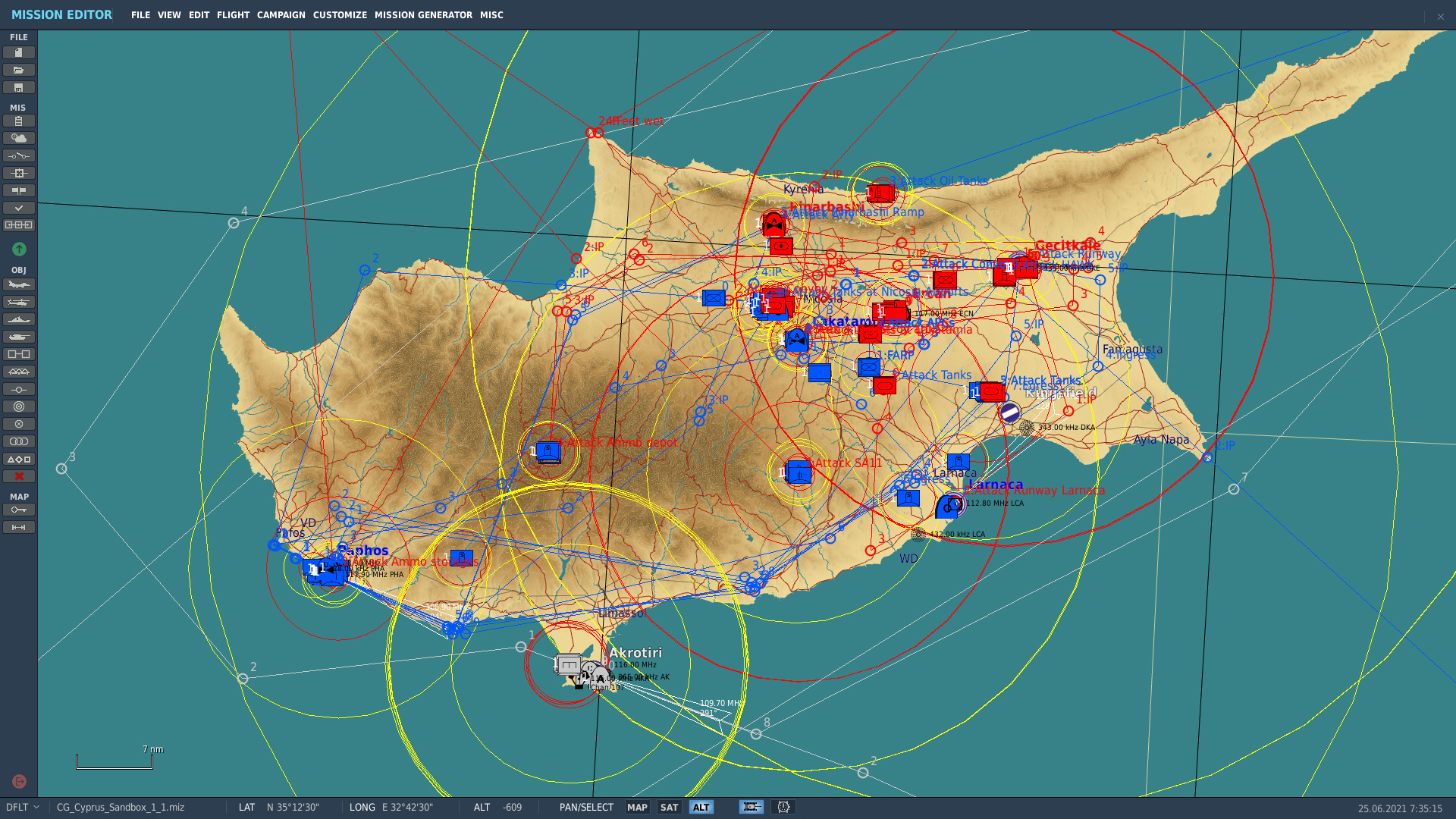
Task: Click the save mission disk icon
Action: point(19,88)
